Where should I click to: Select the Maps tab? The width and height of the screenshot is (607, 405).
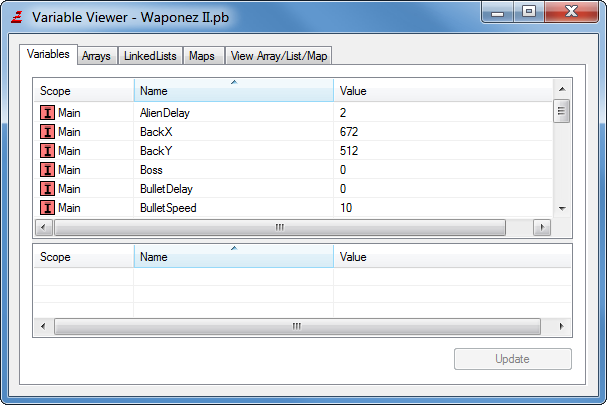[x=203, y=56]
